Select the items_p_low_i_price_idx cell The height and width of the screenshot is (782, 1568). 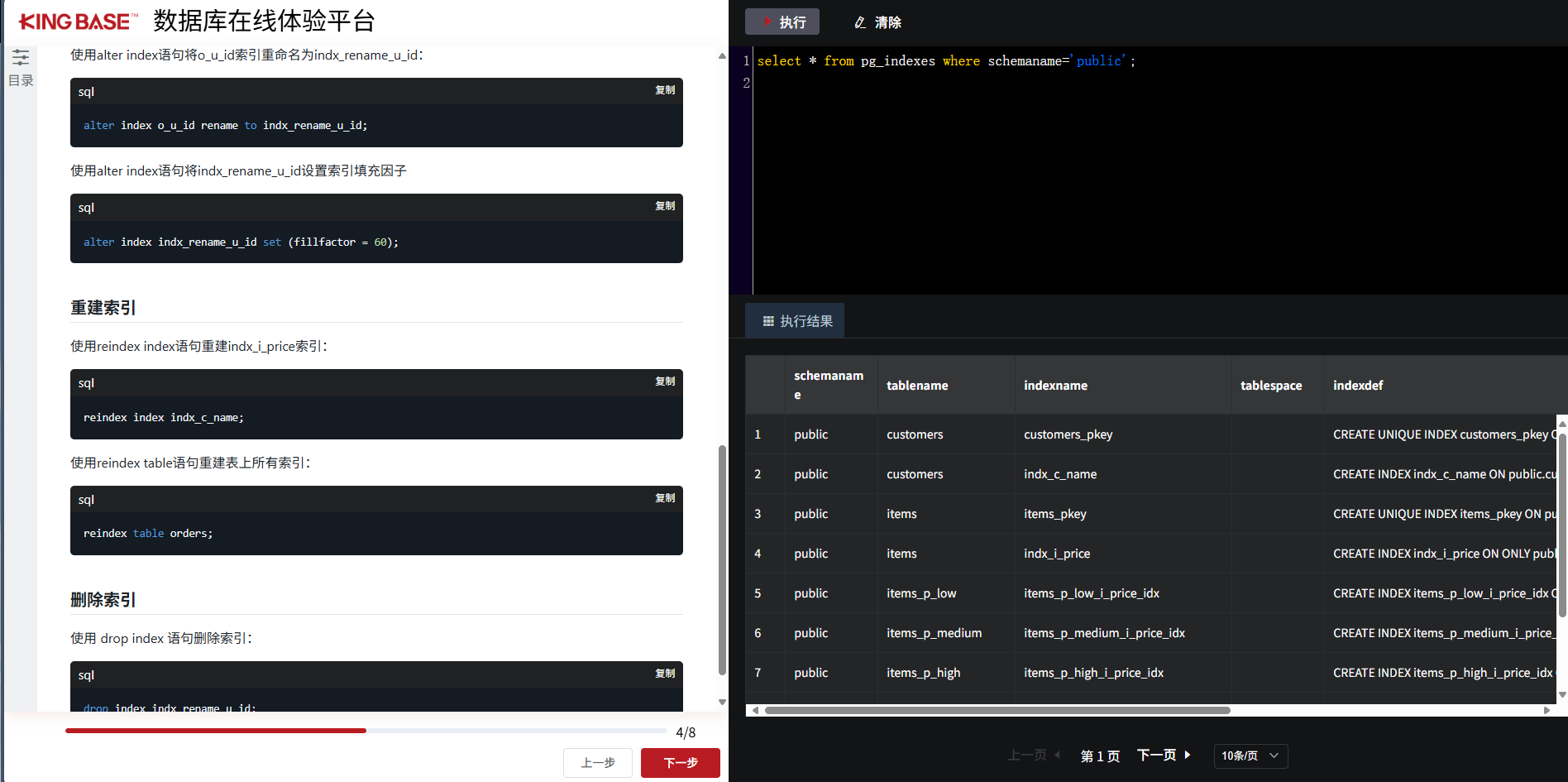coord(1123,593)
